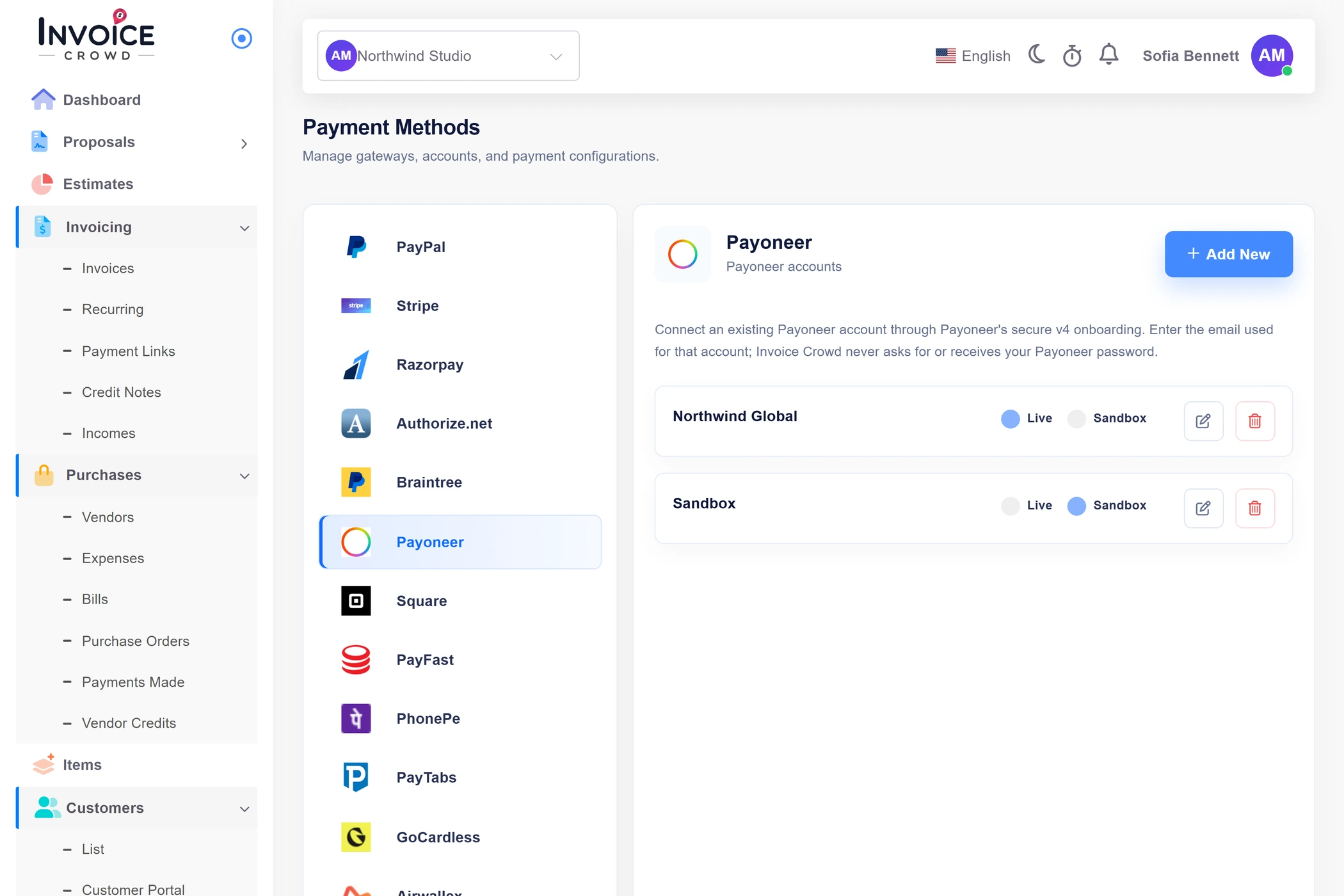1344x896 pixels.
Task: Open Payment Links page
Action: (x=128, y=351)
